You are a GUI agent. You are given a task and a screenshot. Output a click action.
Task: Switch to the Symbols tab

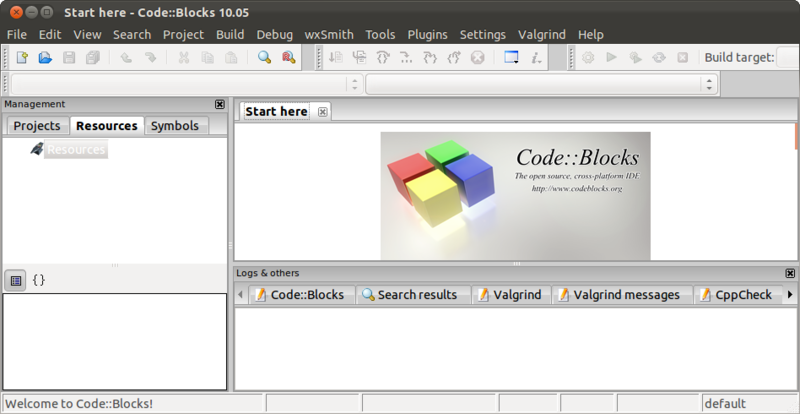pos(175,126)
